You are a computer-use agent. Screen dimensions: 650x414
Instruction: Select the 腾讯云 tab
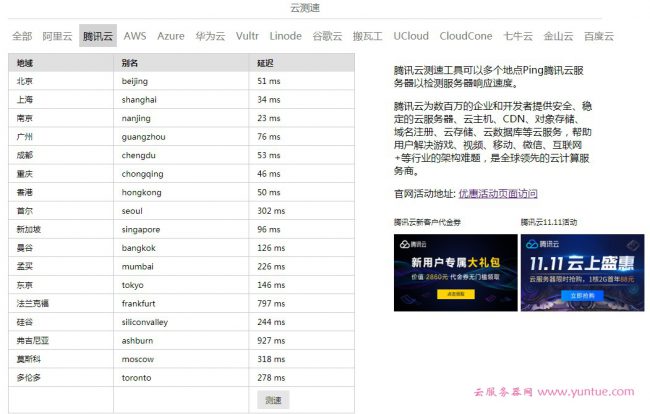click(x=98, y=36)
